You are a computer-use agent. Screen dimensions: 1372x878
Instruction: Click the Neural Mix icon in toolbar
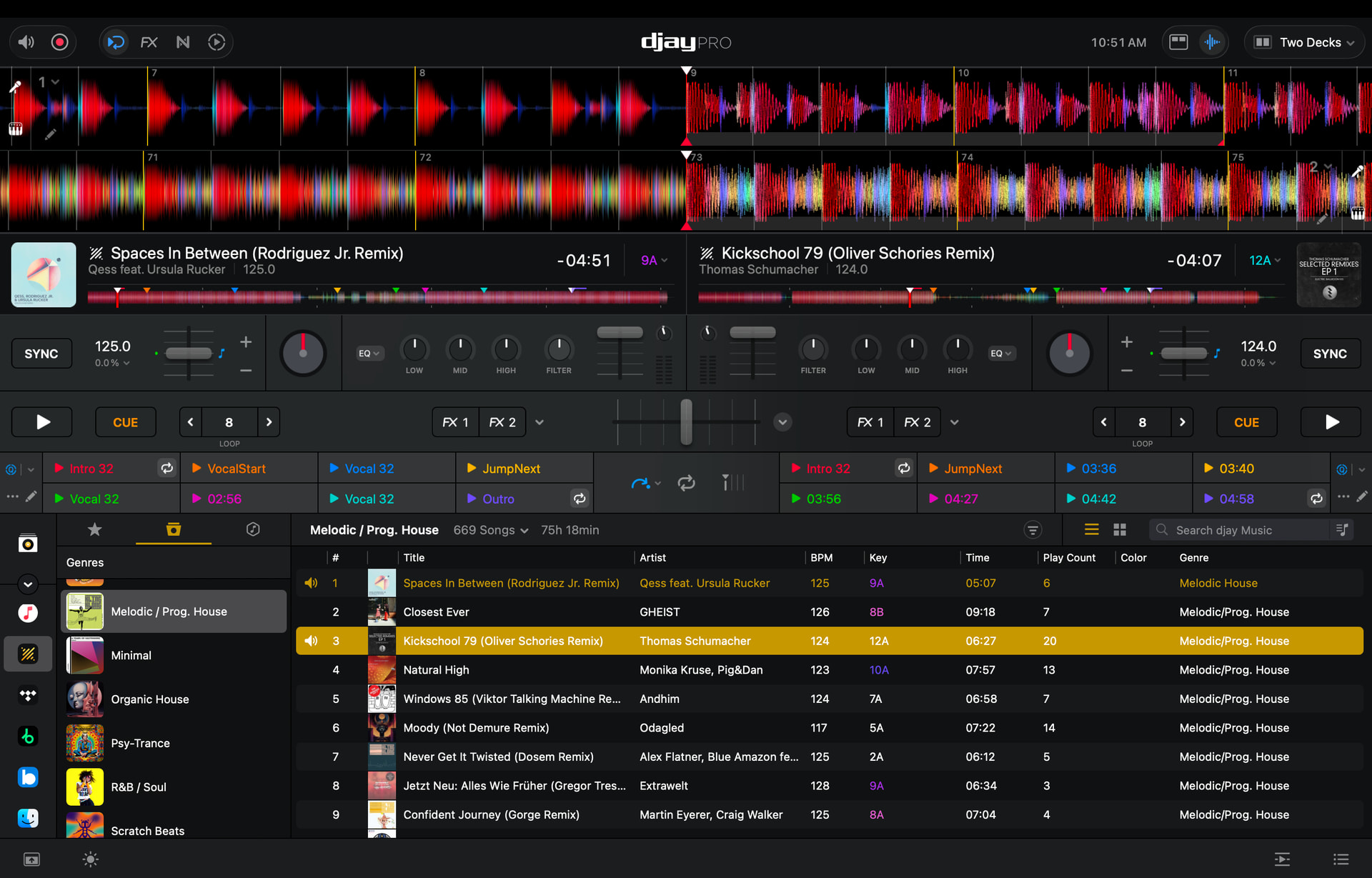[183, 42]
